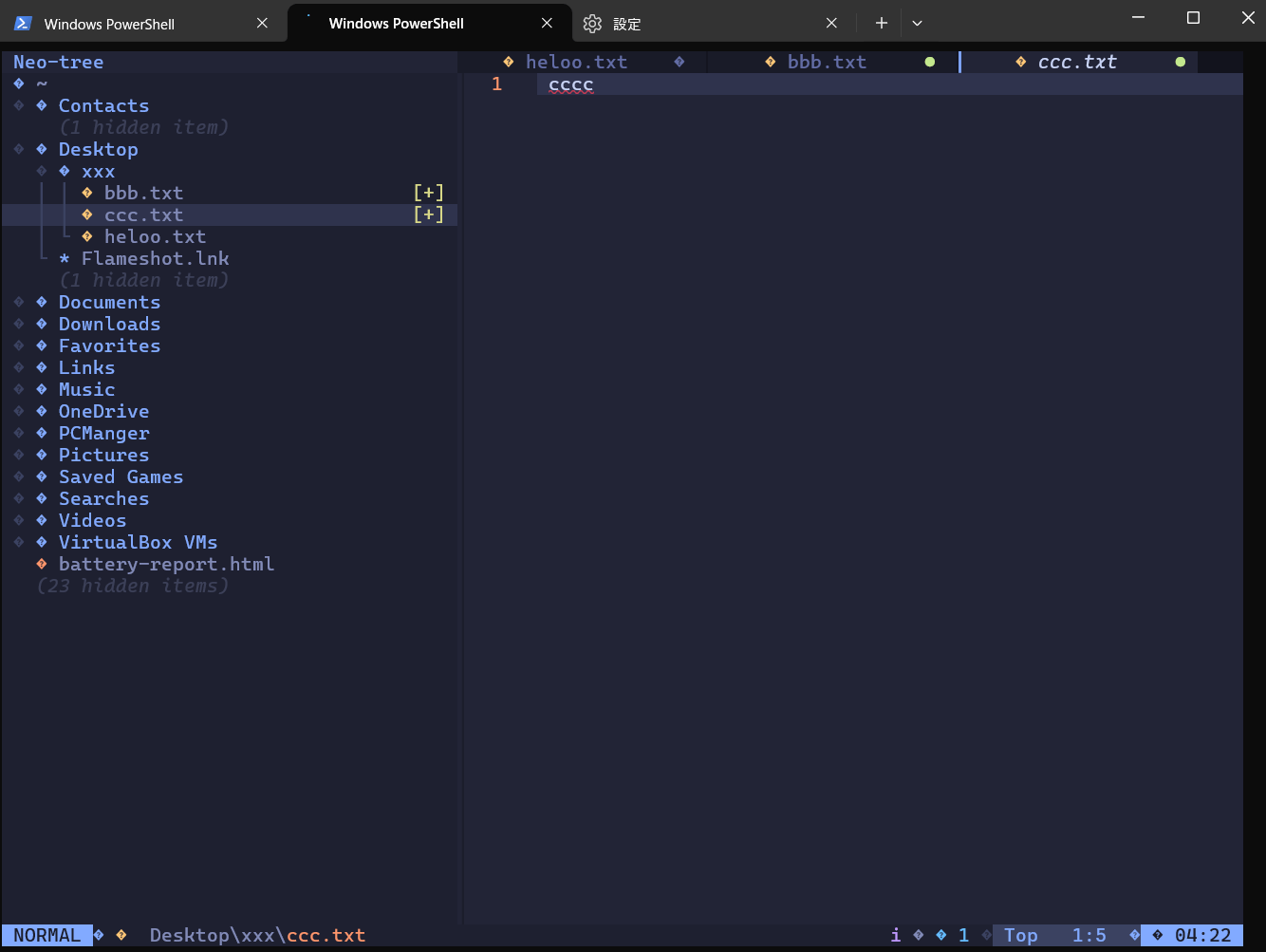1266x952 pixels.
Task: Select ccc.txt in the file tree
Action: click(x=144, y=215)
